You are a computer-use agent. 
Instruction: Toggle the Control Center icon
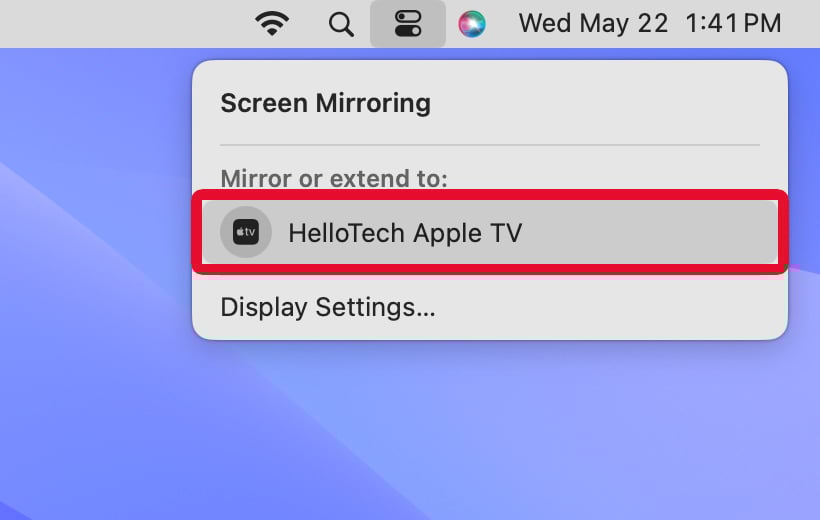point(408,24)
